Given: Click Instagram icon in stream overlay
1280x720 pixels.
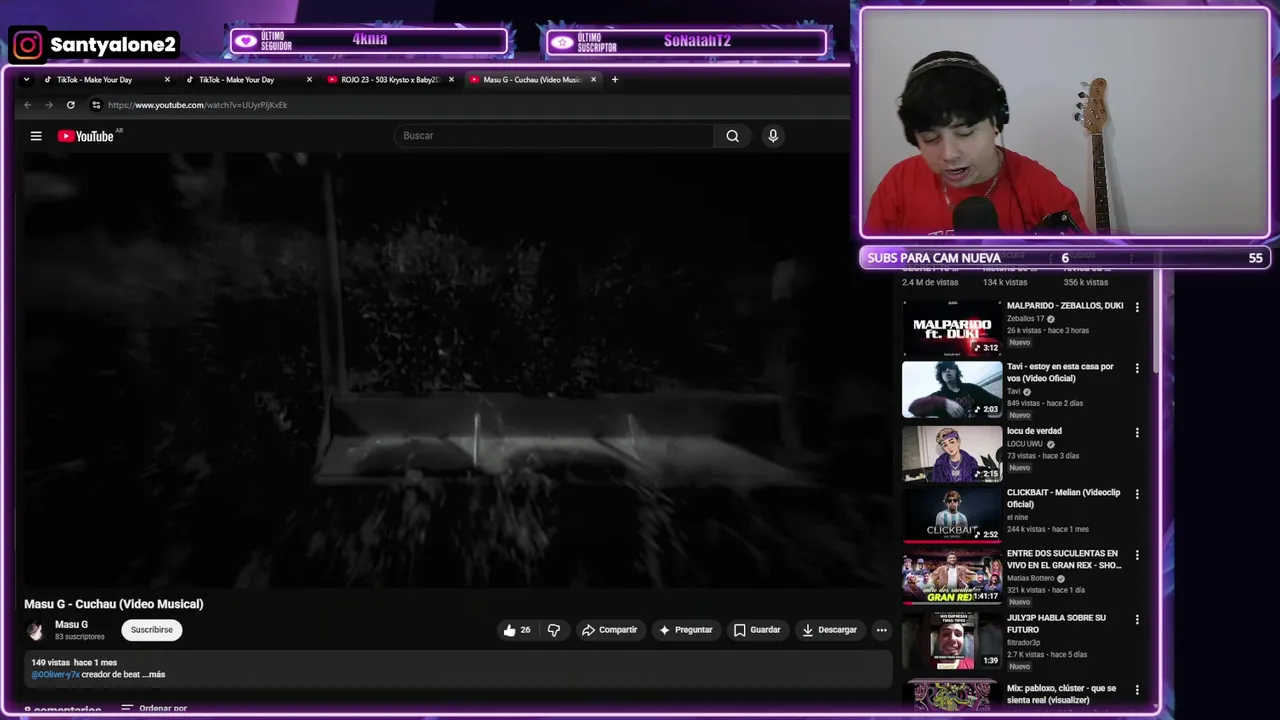Looking at the screenshot, I should (28, 45).
